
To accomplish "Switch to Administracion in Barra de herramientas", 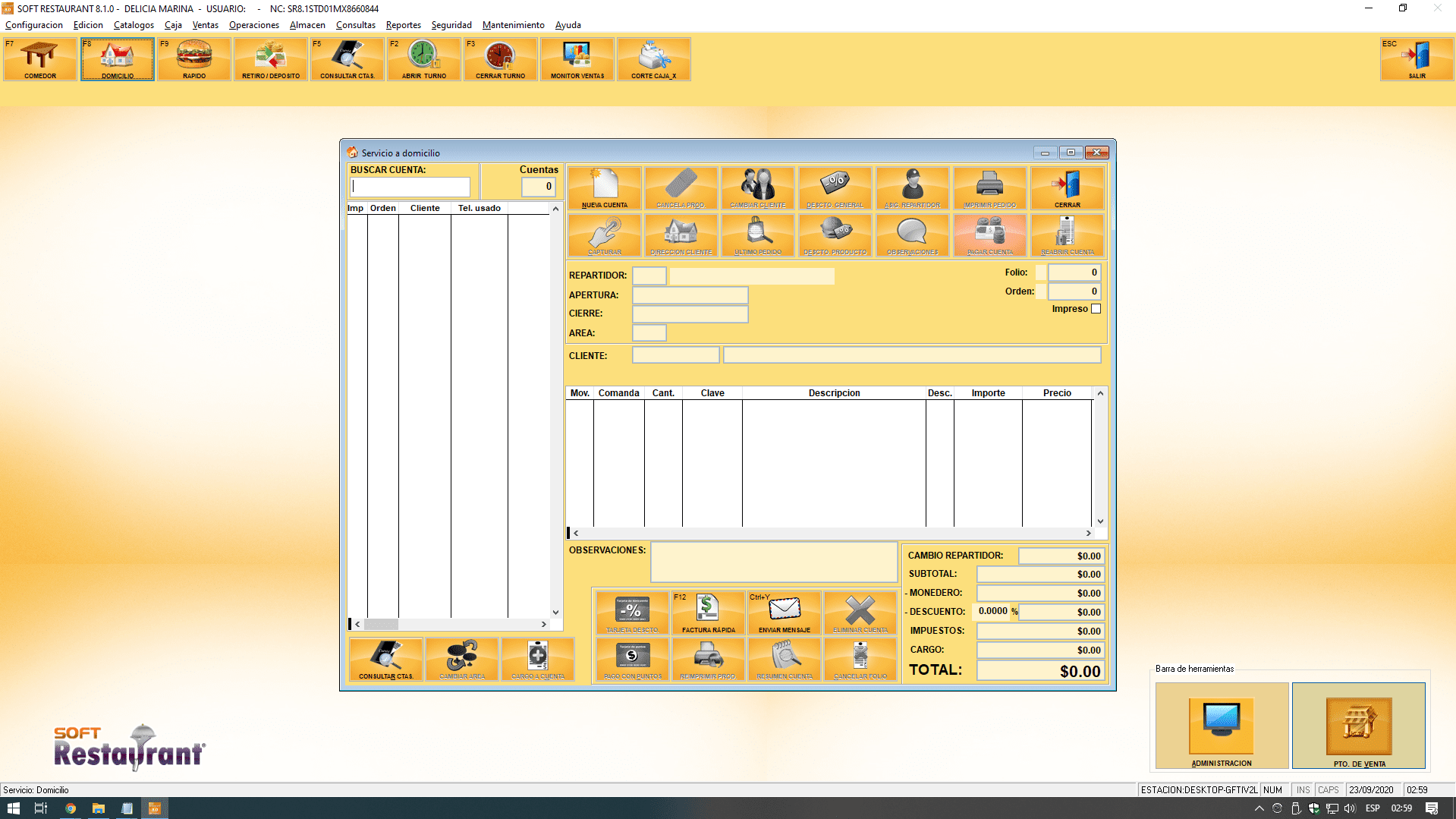I will (1222, 725).
